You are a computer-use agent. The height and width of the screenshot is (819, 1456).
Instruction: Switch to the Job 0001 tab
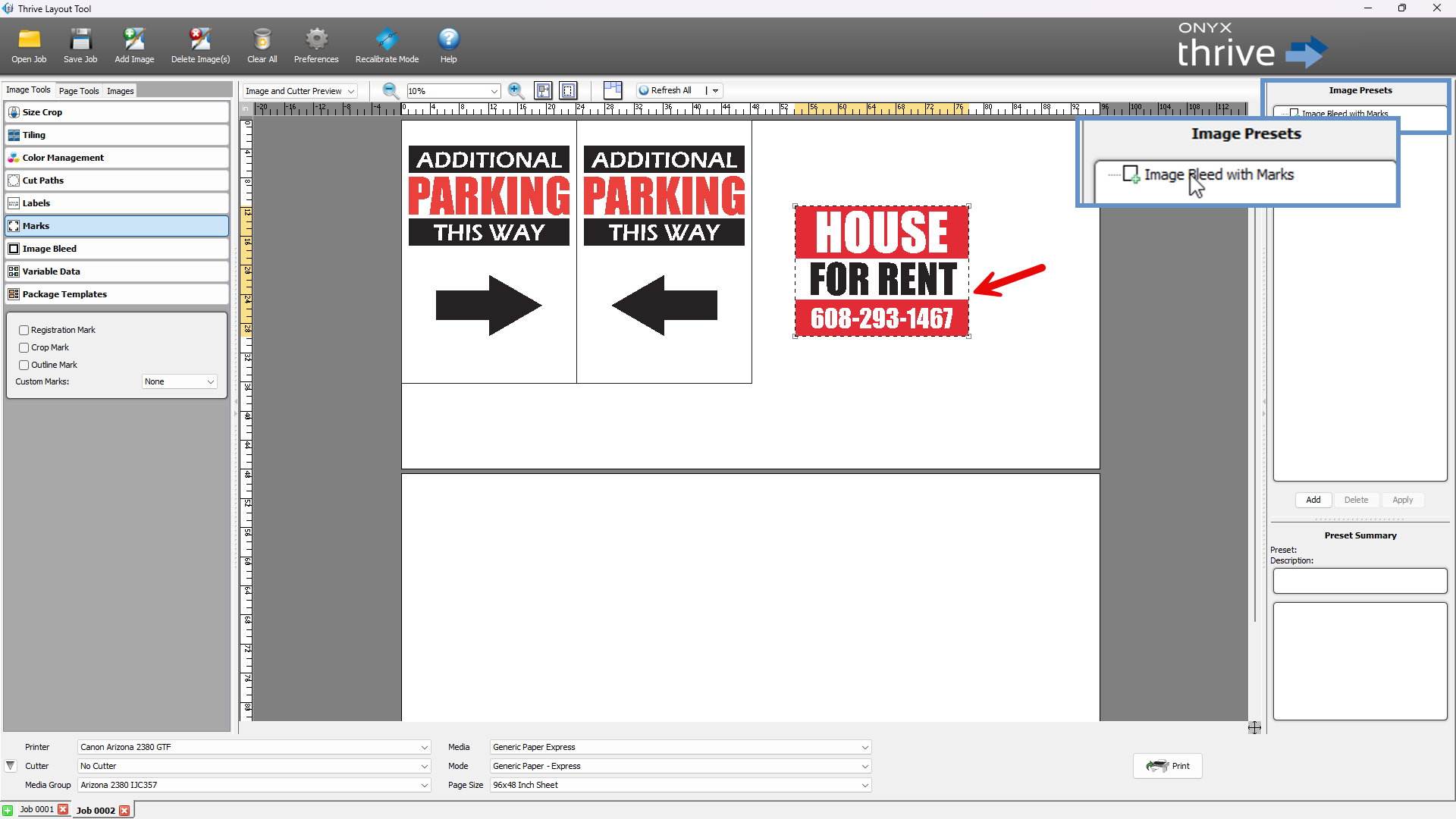click(36, 809)
